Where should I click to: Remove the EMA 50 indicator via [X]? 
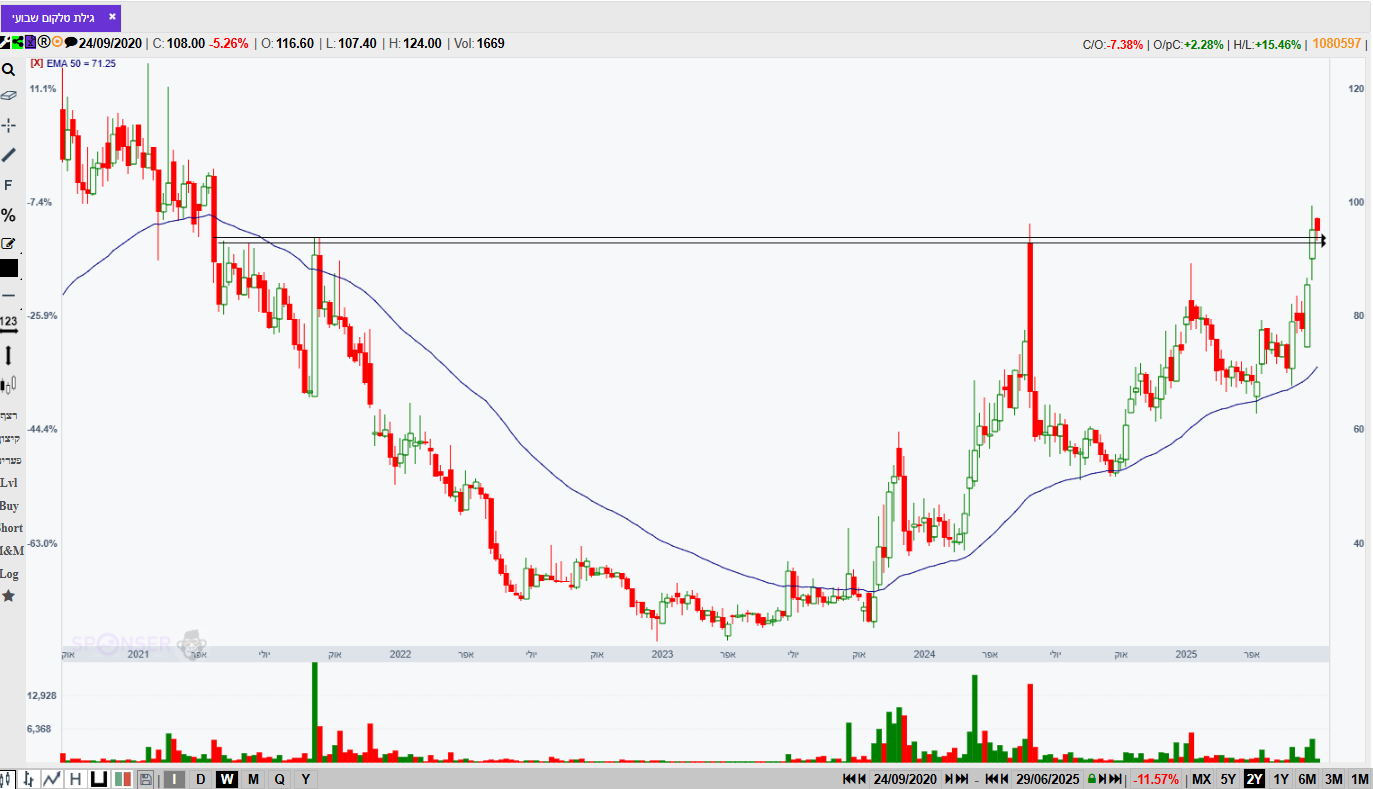[37, 63]
